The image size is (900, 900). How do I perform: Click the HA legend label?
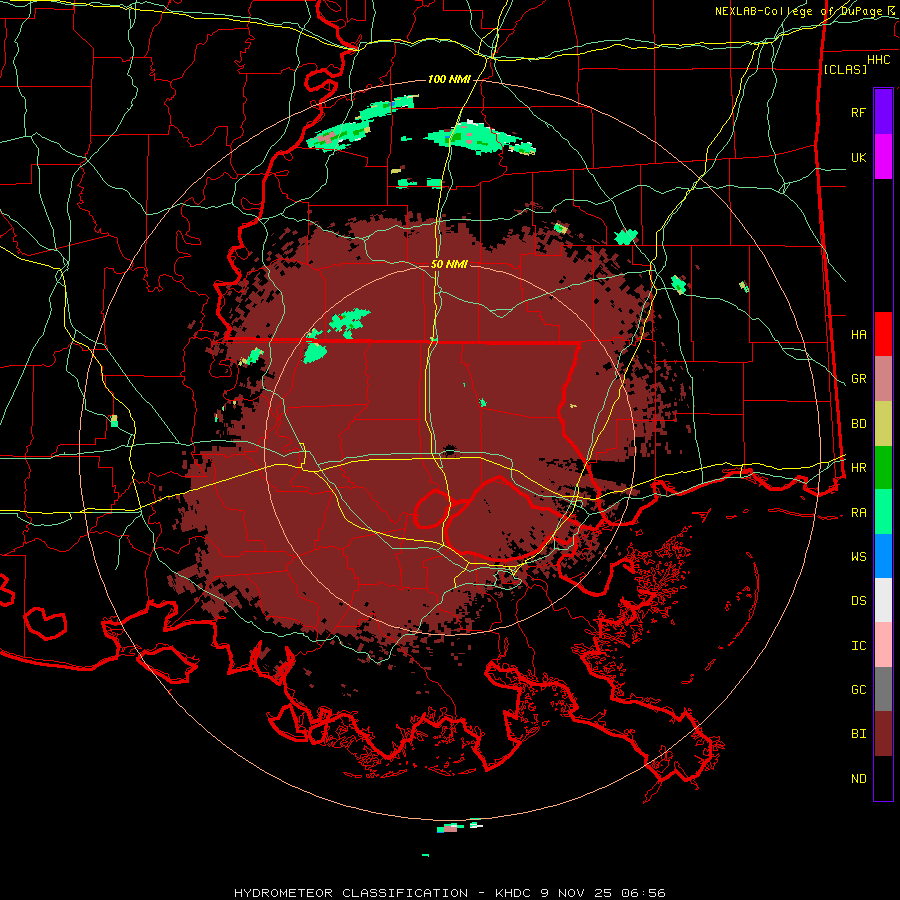858,334
